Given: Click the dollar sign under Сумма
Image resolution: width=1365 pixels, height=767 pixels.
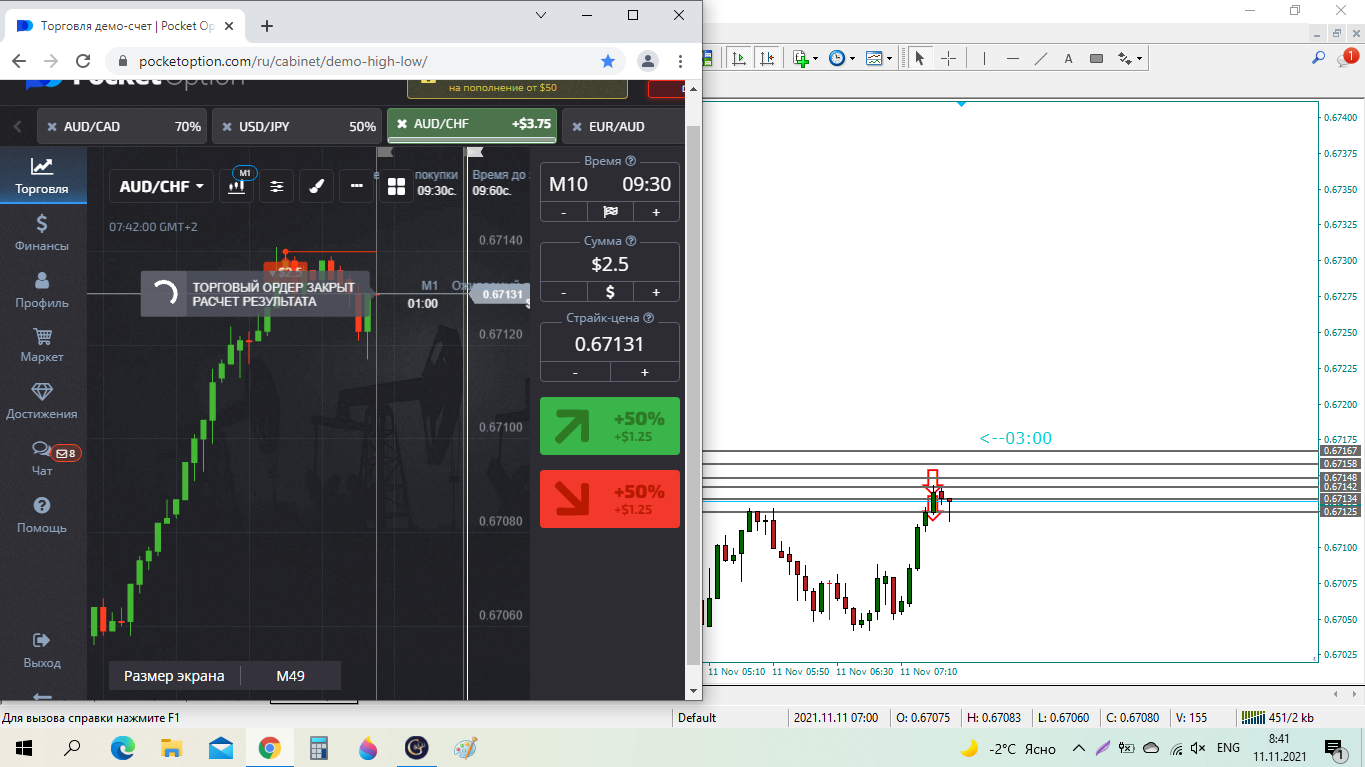Looking at the screenshot, I should coord(610,292).
